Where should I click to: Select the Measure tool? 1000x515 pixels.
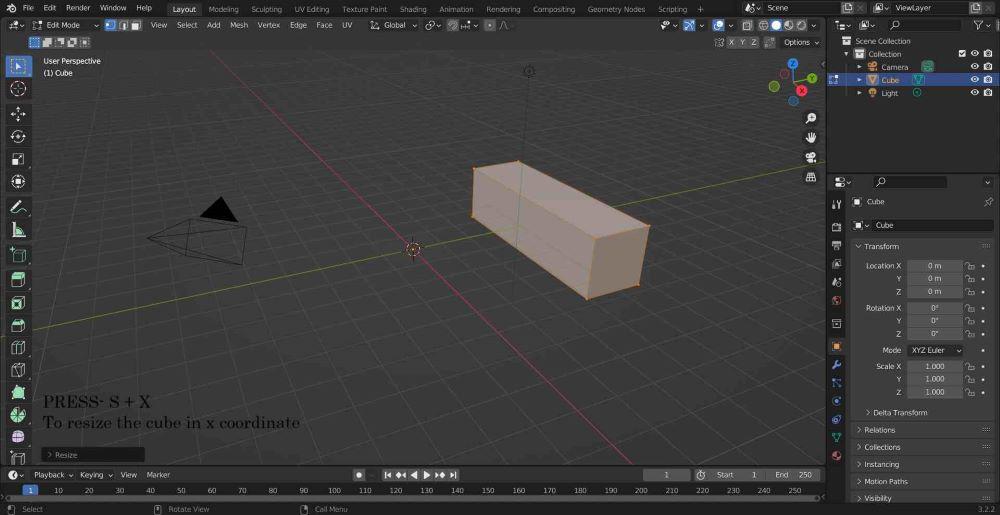click(x=18, y=230)
